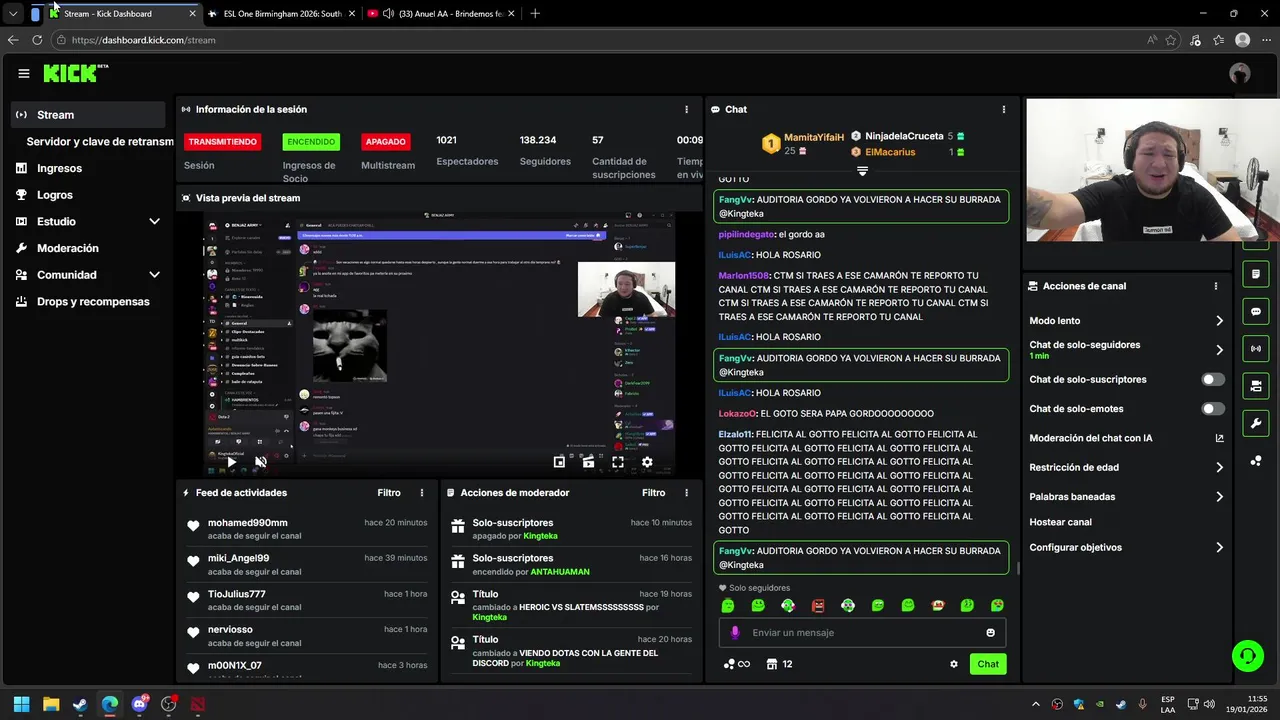This screenshot has width=1280, height=720.
Task: Open Chat panel options menu
Action: tap(1004, 110)
